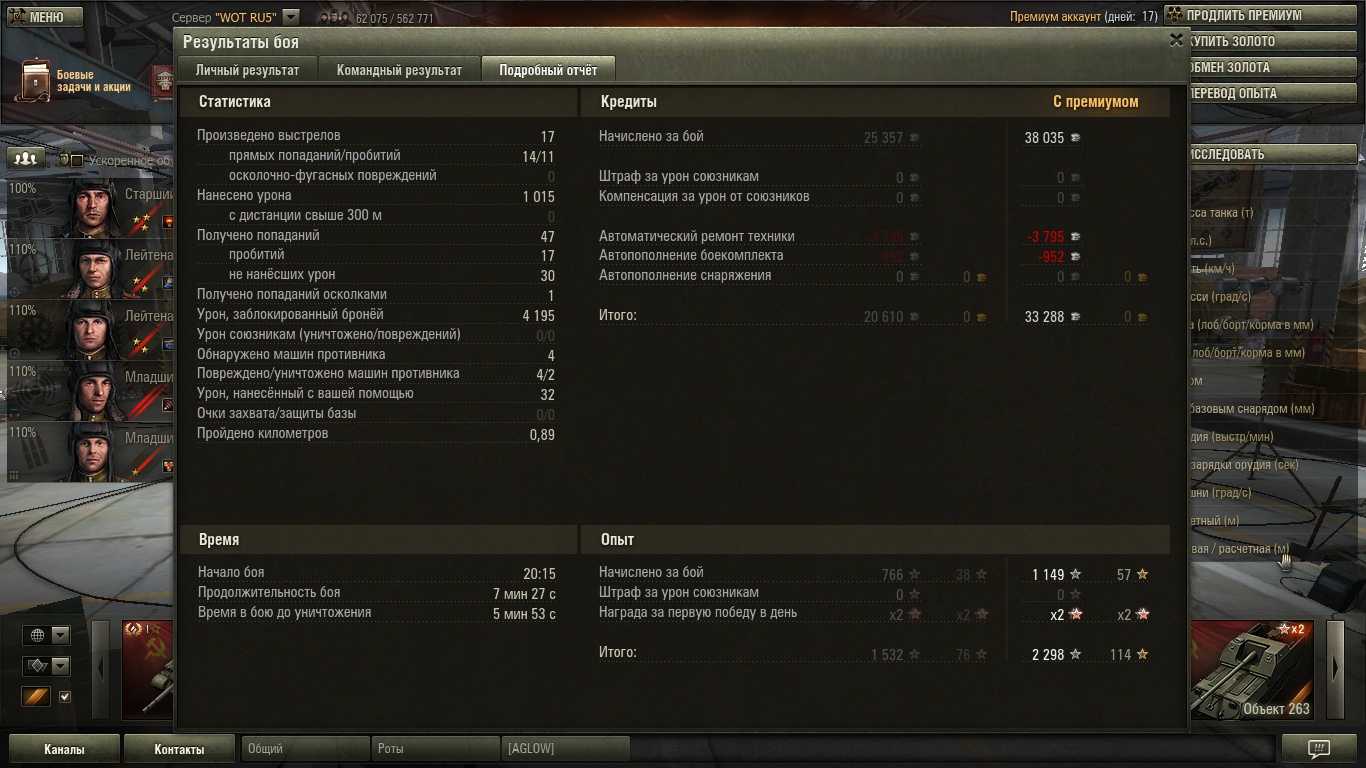1366x768 pixels.
Task: Switch to the Личный результат tab
Action: (x=247, y=70)
